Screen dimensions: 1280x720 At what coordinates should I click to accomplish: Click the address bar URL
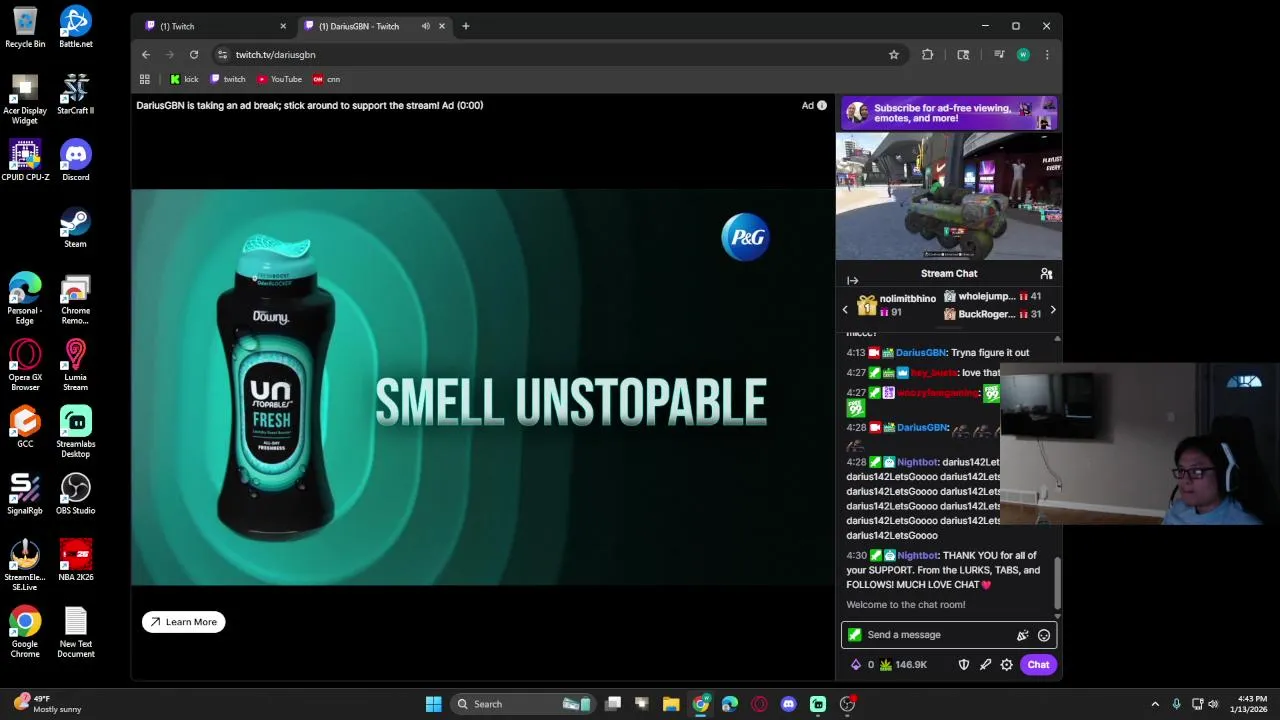[x=276, y=55]
